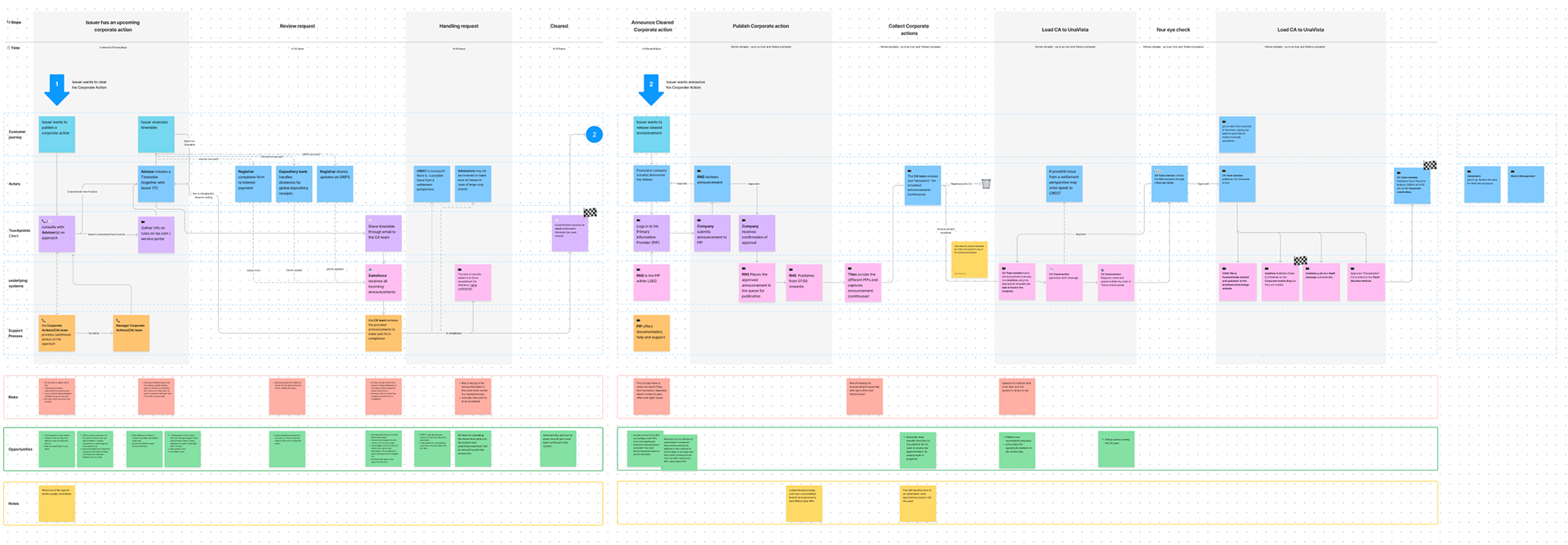
Task: Select 'CA team reviews the provided announcements' orange note
Action: pyautogui.click(x=383, y=333)
